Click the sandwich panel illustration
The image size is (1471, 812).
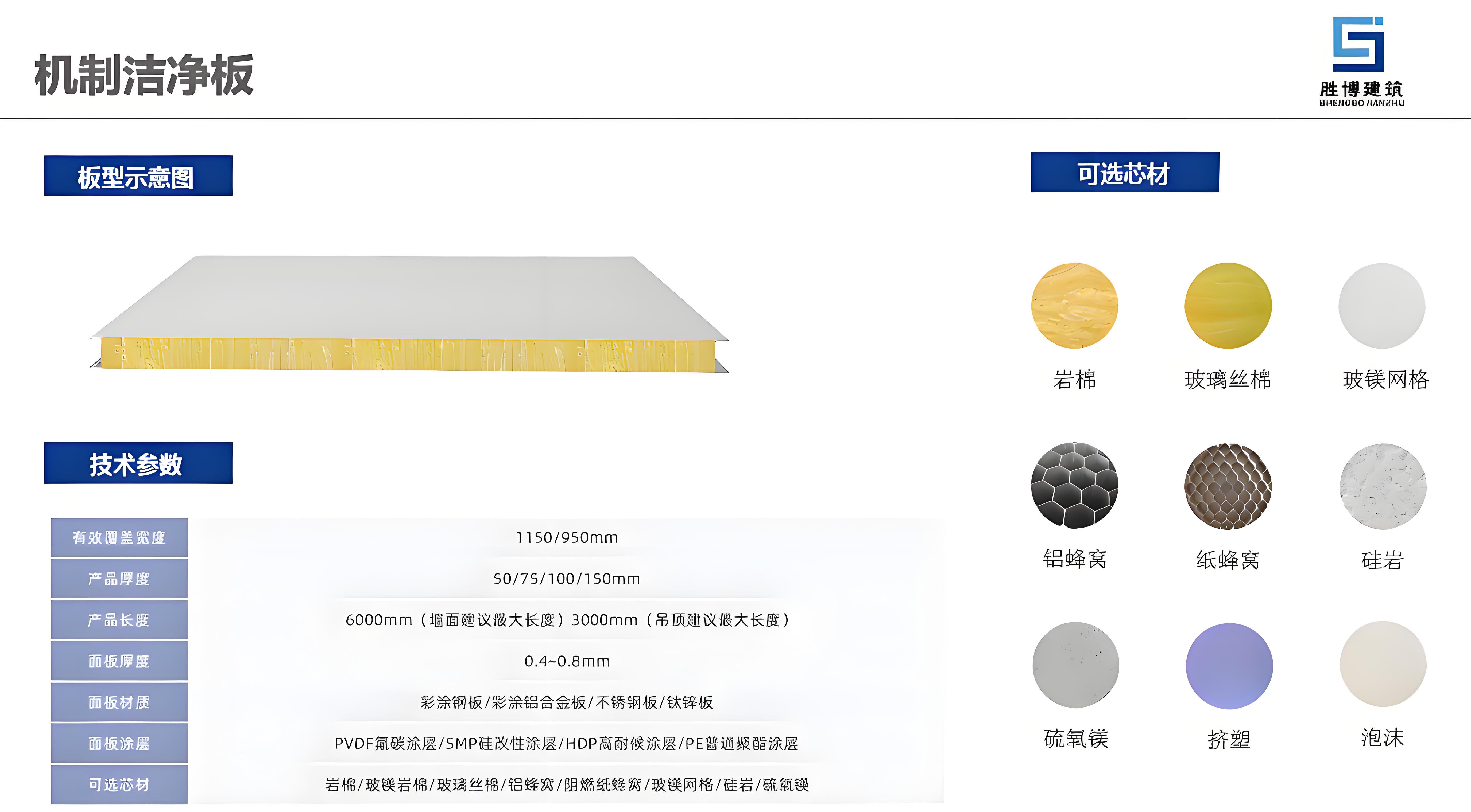click(409, 314)
